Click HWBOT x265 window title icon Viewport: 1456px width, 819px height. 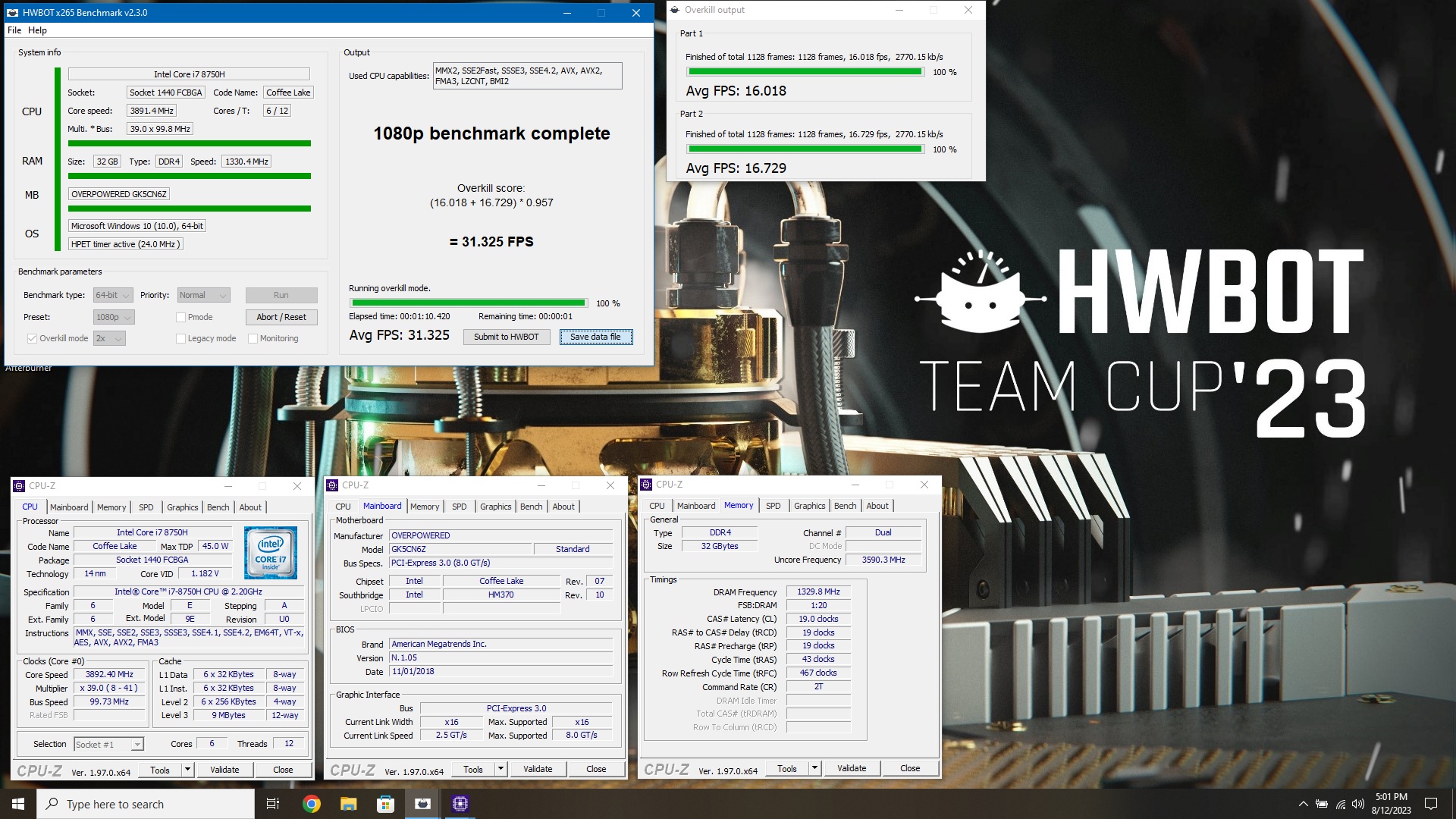[x=13, y=13]
